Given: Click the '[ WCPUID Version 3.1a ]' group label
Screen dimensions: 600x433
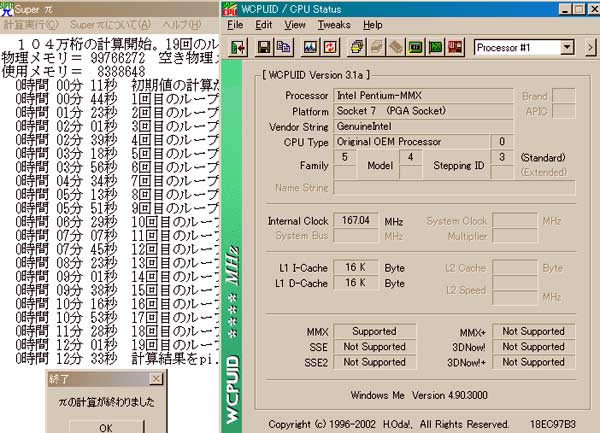Looking at the screenshot, I should (316, 75).
